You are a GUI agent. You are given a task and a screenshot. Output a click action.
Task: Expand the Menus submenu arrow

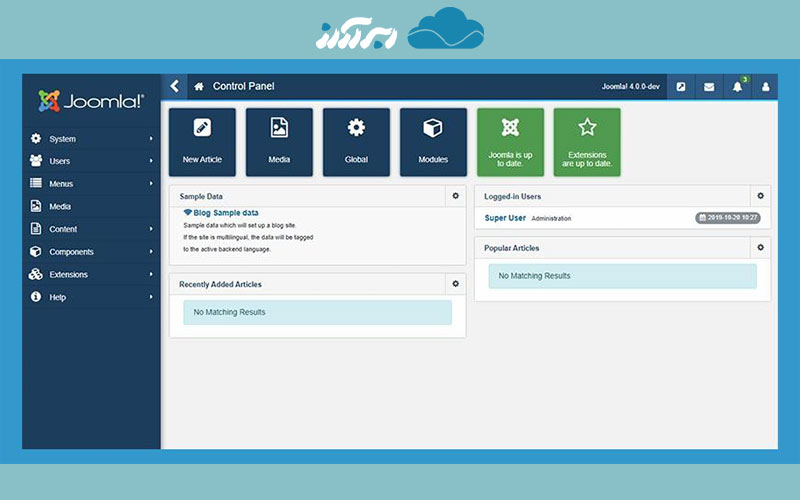tap(151, 184)
